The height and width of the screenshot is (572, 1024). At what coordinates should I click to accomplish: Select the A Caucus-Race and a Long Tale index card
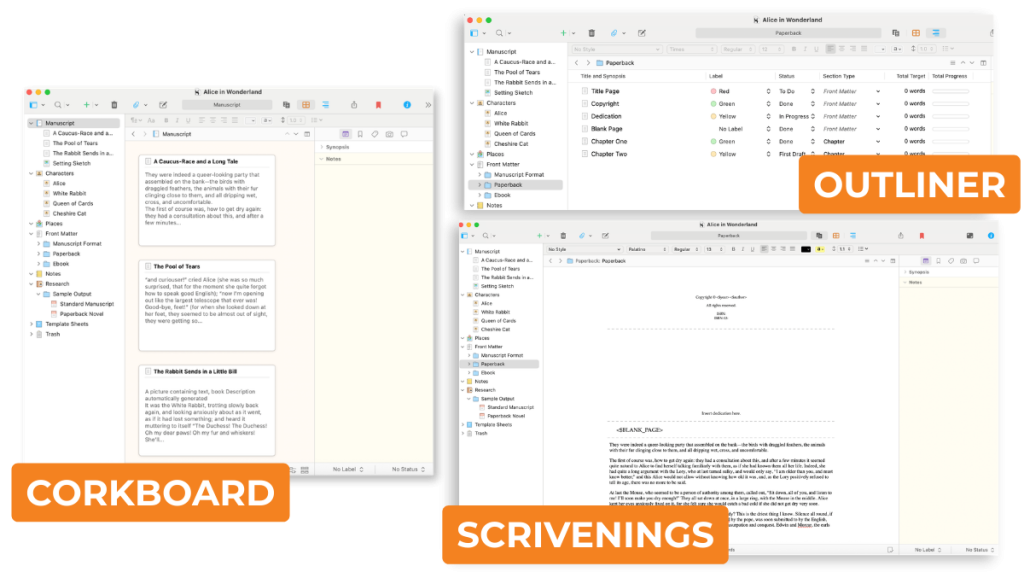tap(207, 197)
